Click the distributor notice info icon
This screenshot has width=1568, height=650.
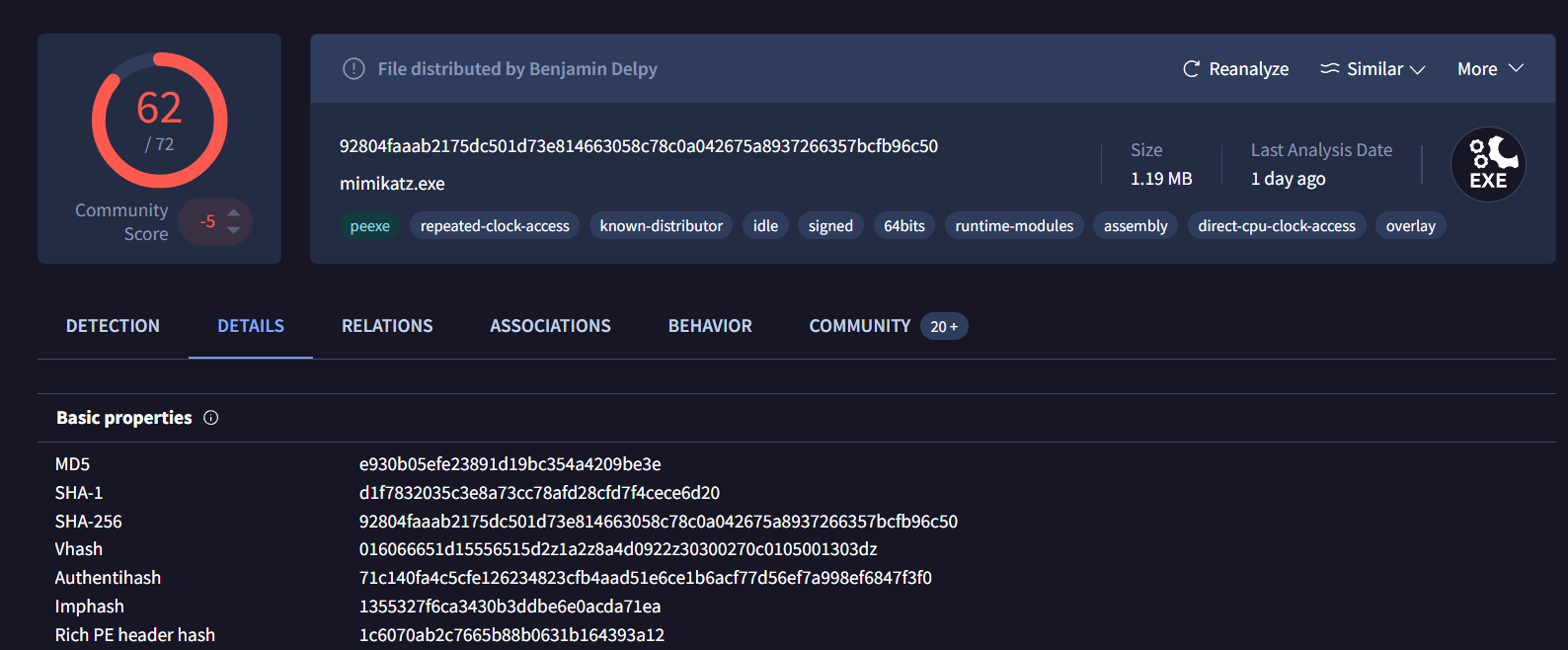click(353, 69)
